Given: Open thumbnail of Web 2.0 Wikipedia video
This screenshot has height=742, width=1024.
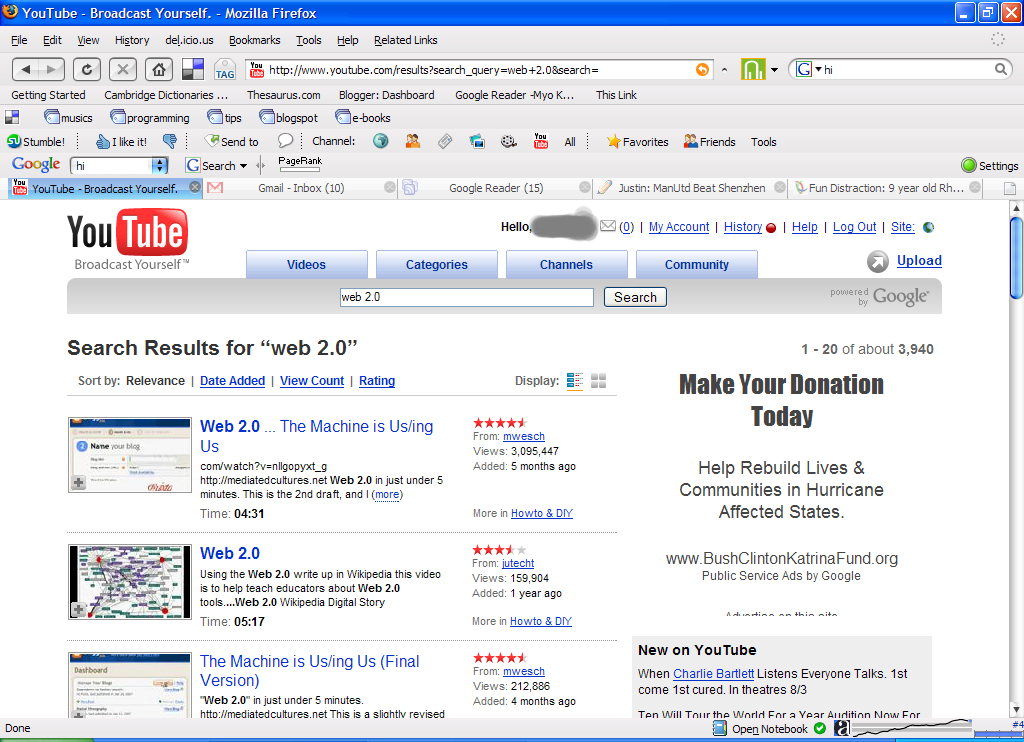Looking at the screenshot, I should point(130,582).
